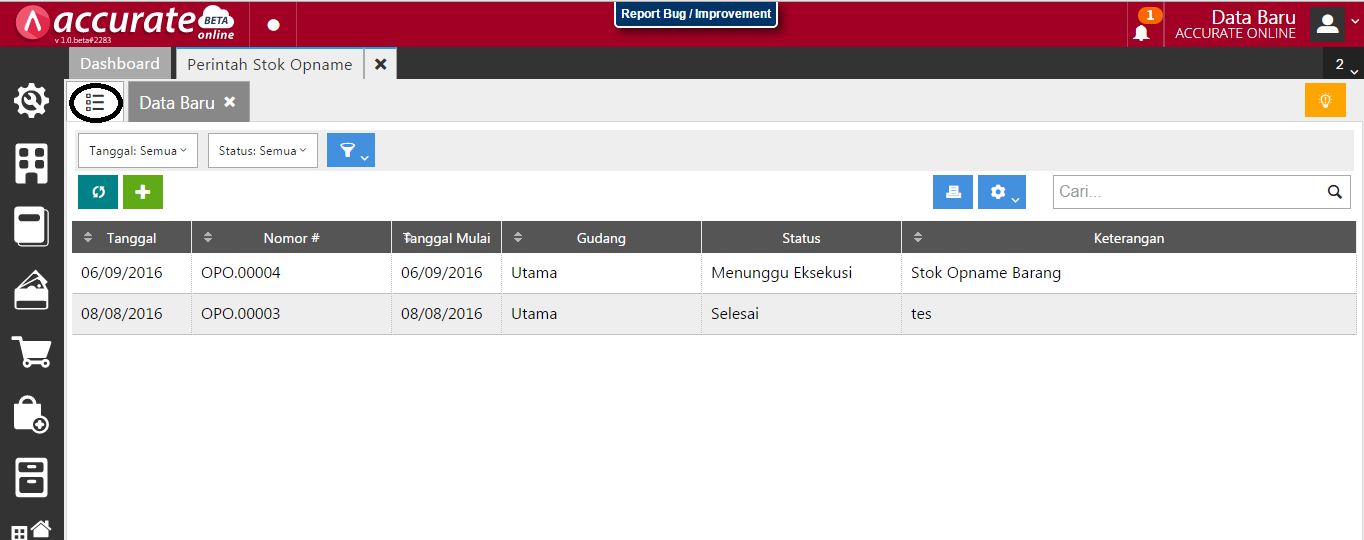Image resolution: width=1364 pixels, height=540 pixels.
Task: Open the table gear settings dropdown
Action: click(1001, 192)
